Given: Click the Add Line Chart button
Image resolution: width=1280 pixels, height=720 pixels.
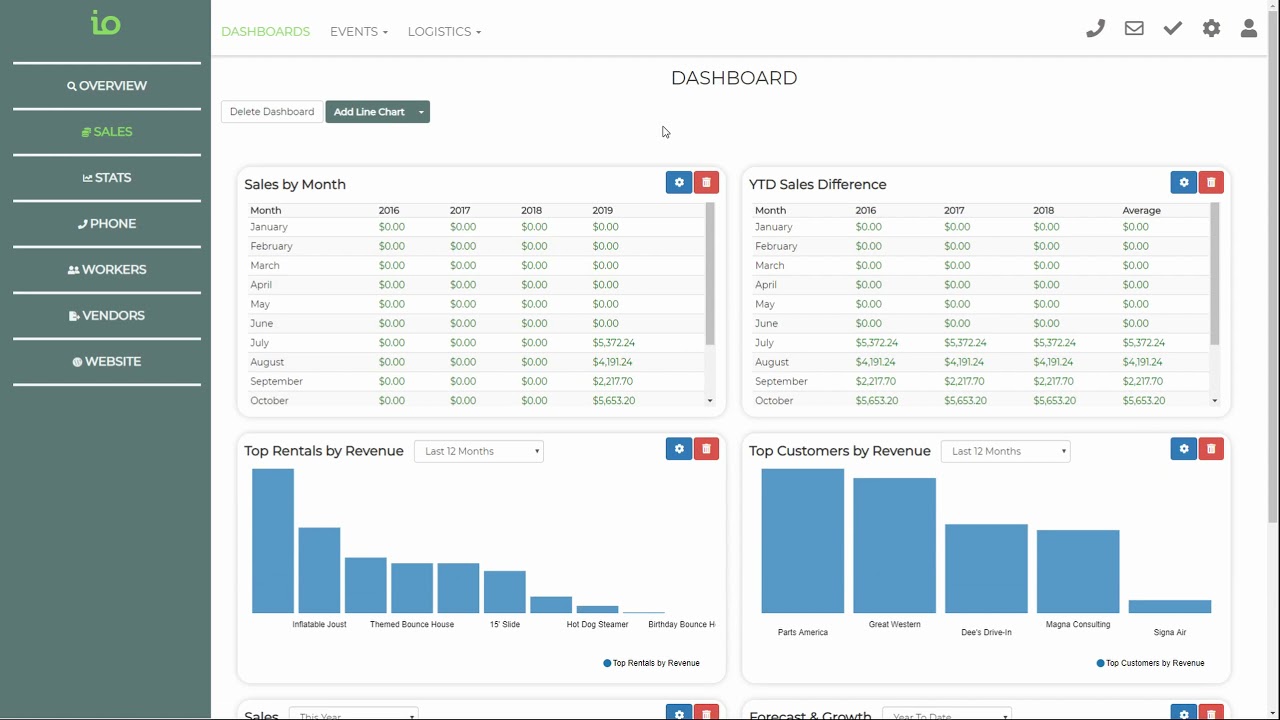Looking at the screenshot, I should (369, 112).
